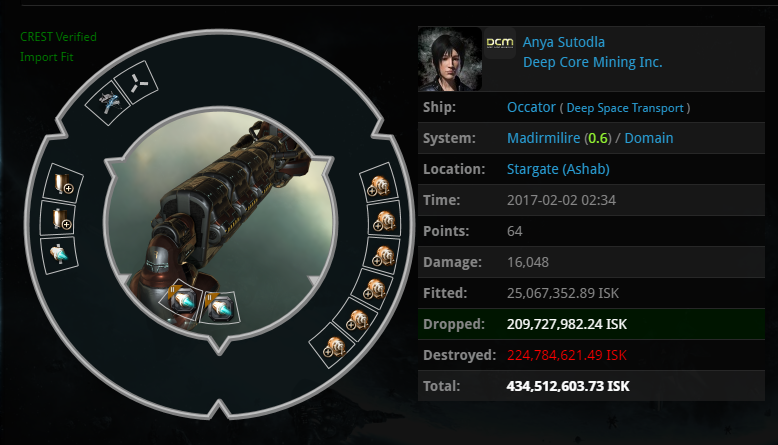The width and height of the screenshot is (778, 445).
Task: Open the Deep Space Transport group link
Action: (x=625, y=108)
